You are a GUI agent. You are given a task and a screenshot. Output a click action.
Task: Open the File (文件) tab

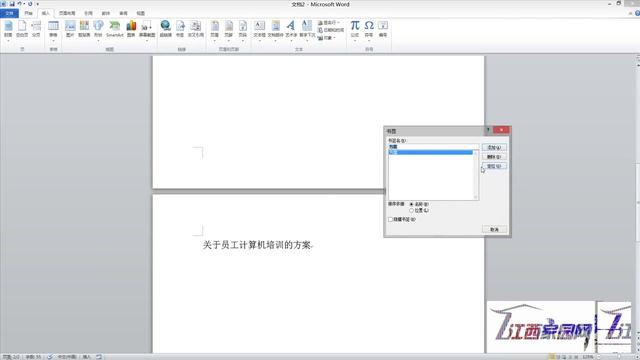click(x=9, y=13)
